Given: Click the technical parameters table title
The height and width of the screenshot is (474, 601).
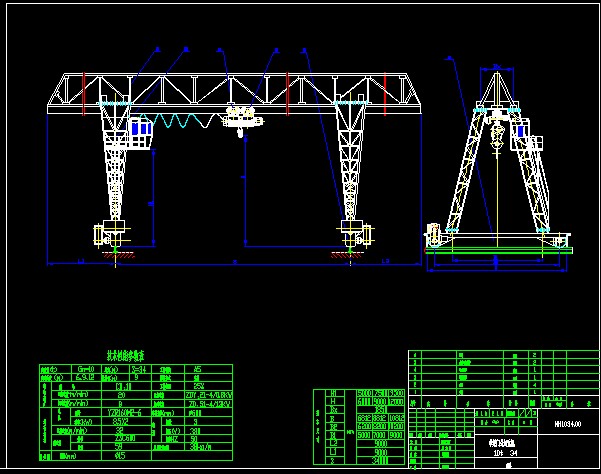Looking at the screenshot, I should tap(125, 355).
